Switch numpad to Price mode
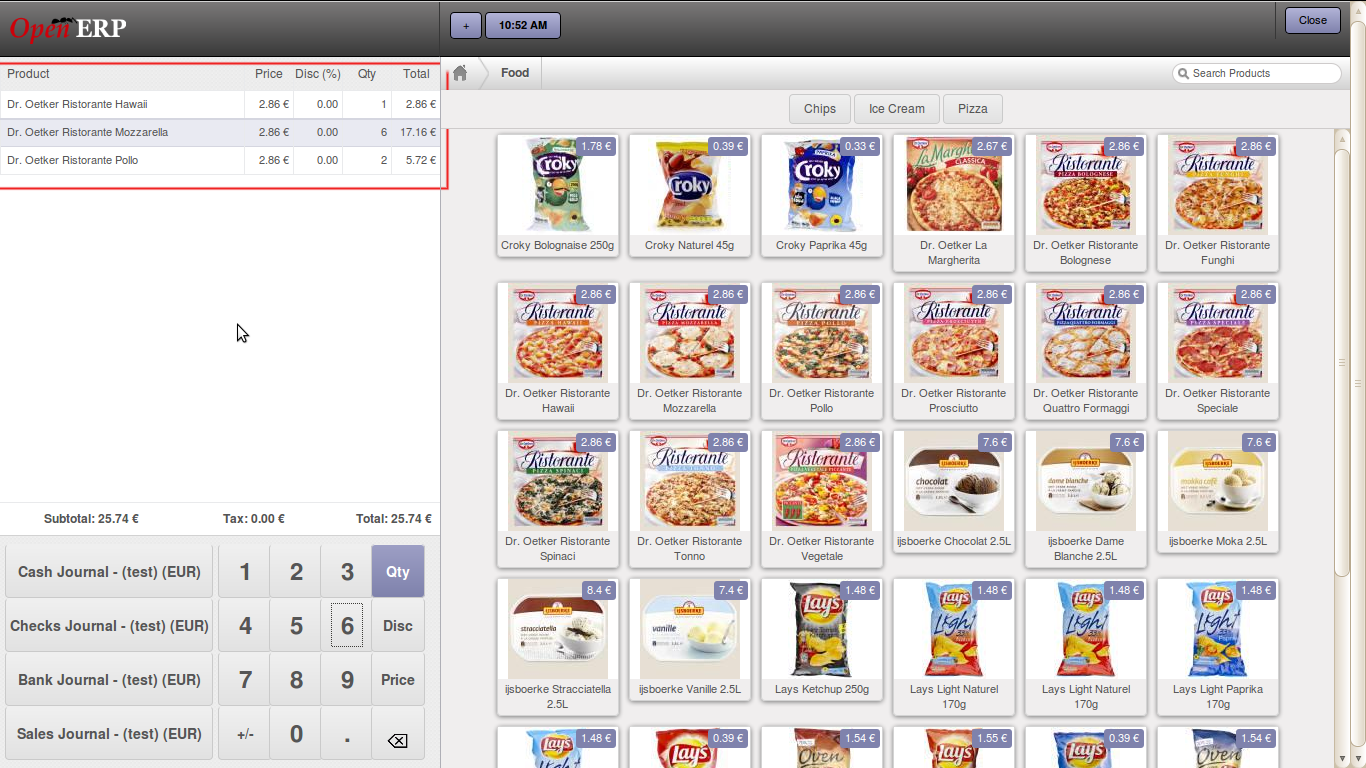The width and height of the screenshot is (1366, 768). (398, 680)
